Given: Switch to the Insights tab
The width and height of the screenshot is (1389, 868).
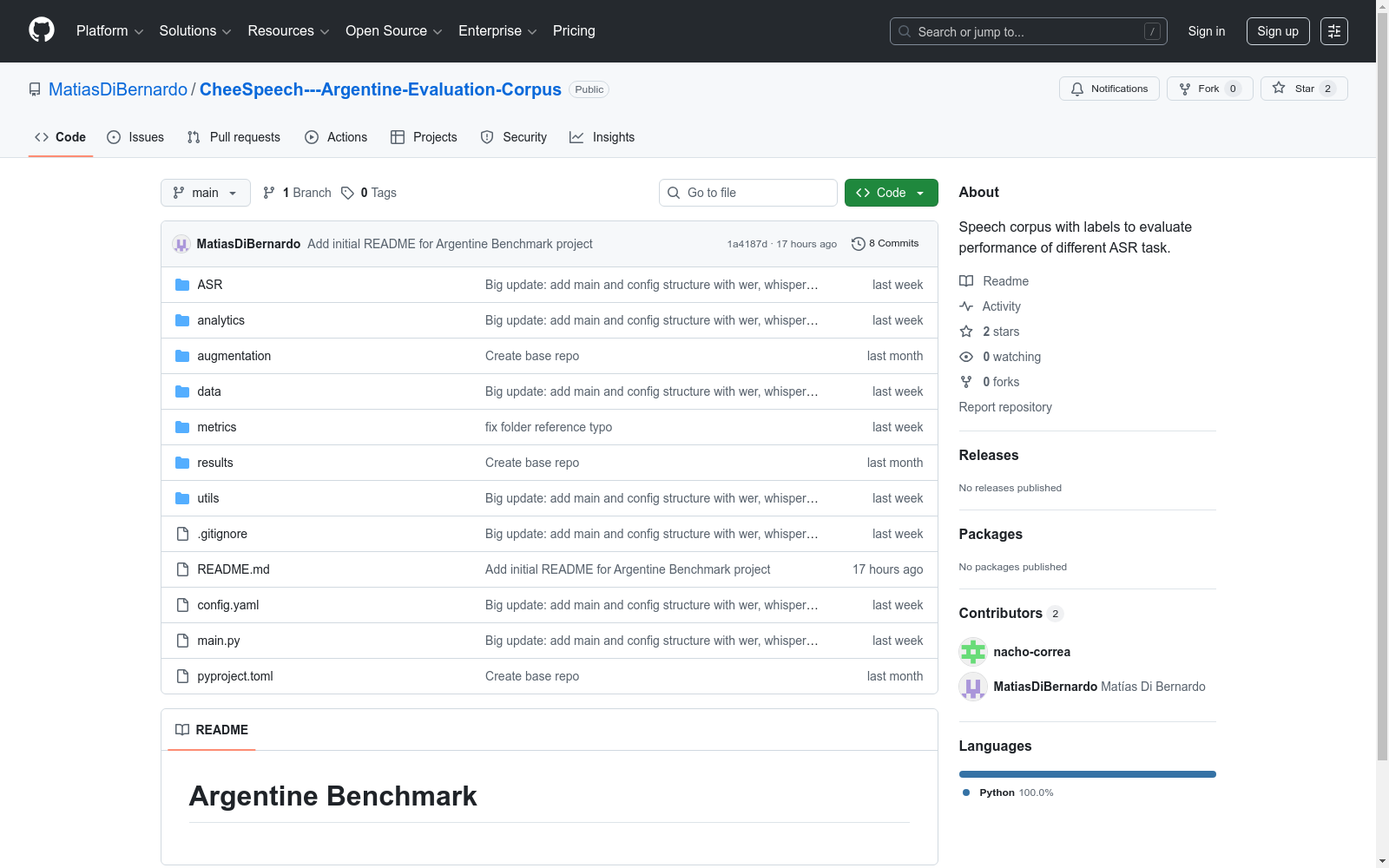Looking at the screenshot, I should [x=602, y=137].
